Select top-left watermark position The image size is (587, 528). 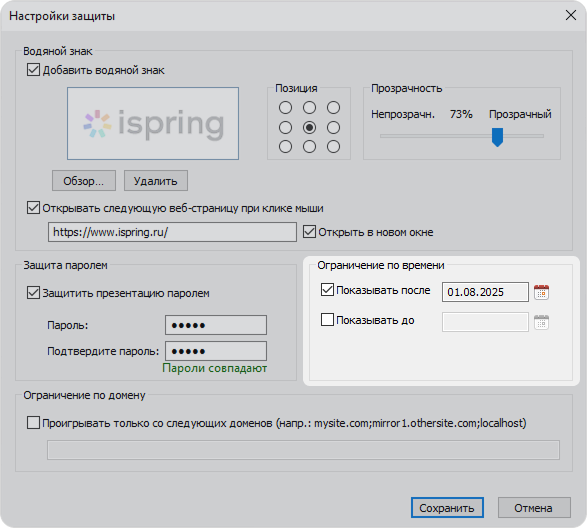285,108
